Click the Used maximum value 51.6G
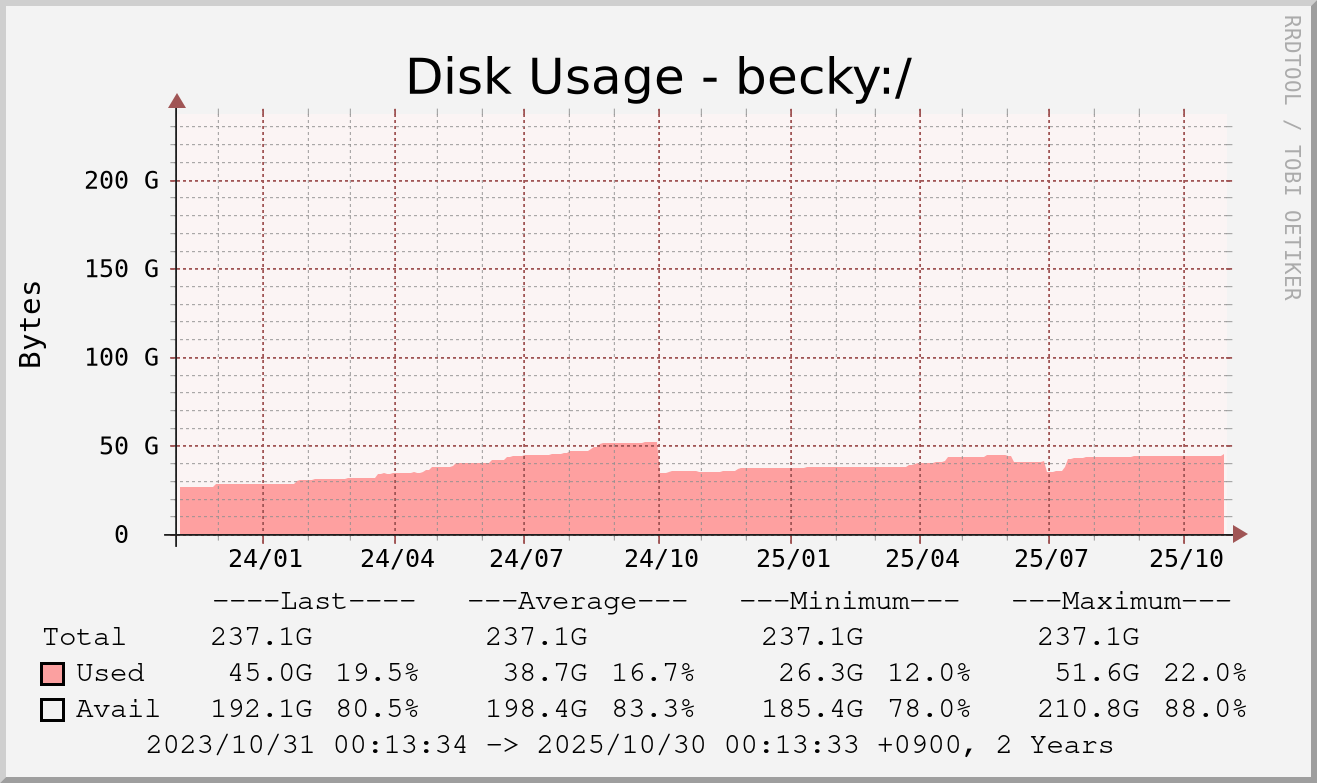Screen dimensions: 1317x783 pos(1097,673)
